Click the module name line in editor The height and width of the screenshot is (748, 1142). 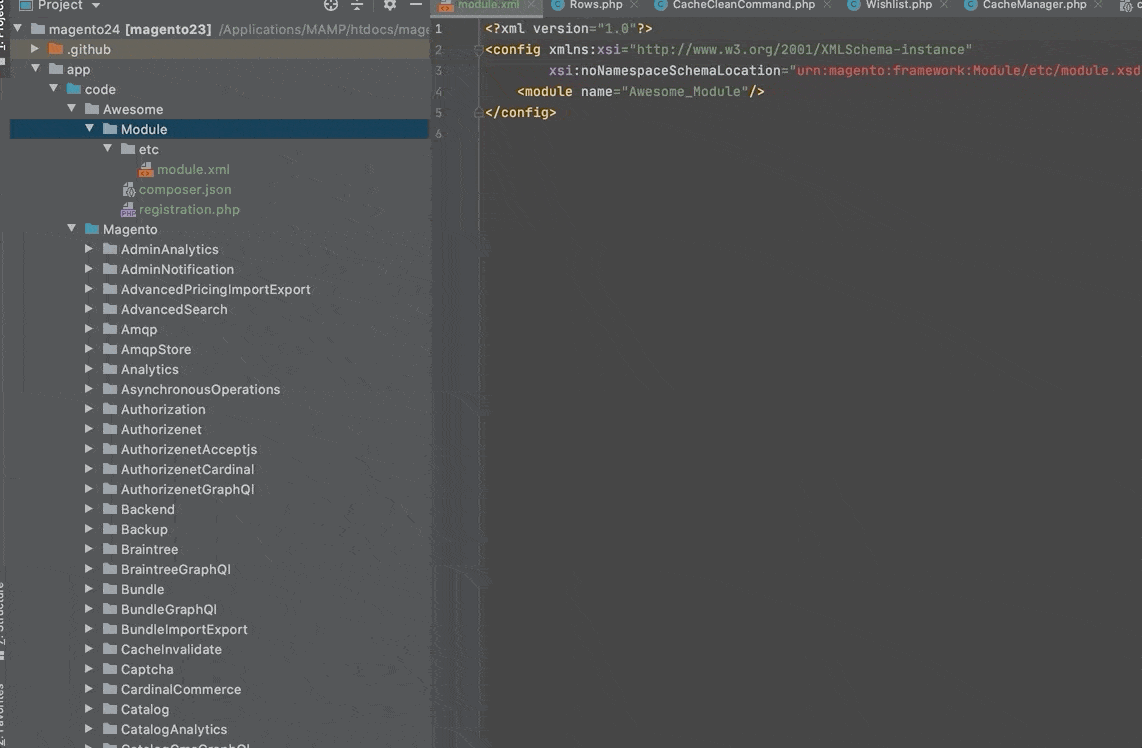tap(640, 92)
